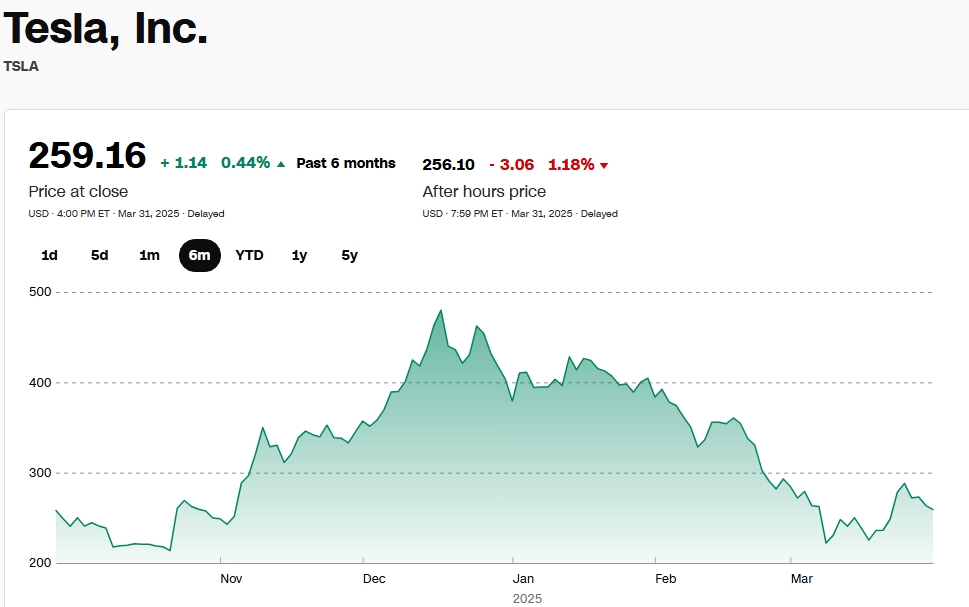Switch to YTD chart view
Viewport: 969px width, 607px height.
pos(249,255)
